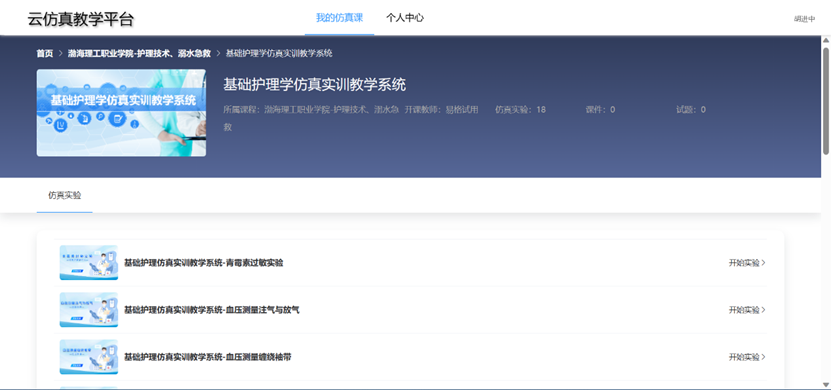The height and width of the screenshot is (390, 831).
Task: Open thumbnail of 青霉素过敏实验 experiment
Action: point(89,263)
